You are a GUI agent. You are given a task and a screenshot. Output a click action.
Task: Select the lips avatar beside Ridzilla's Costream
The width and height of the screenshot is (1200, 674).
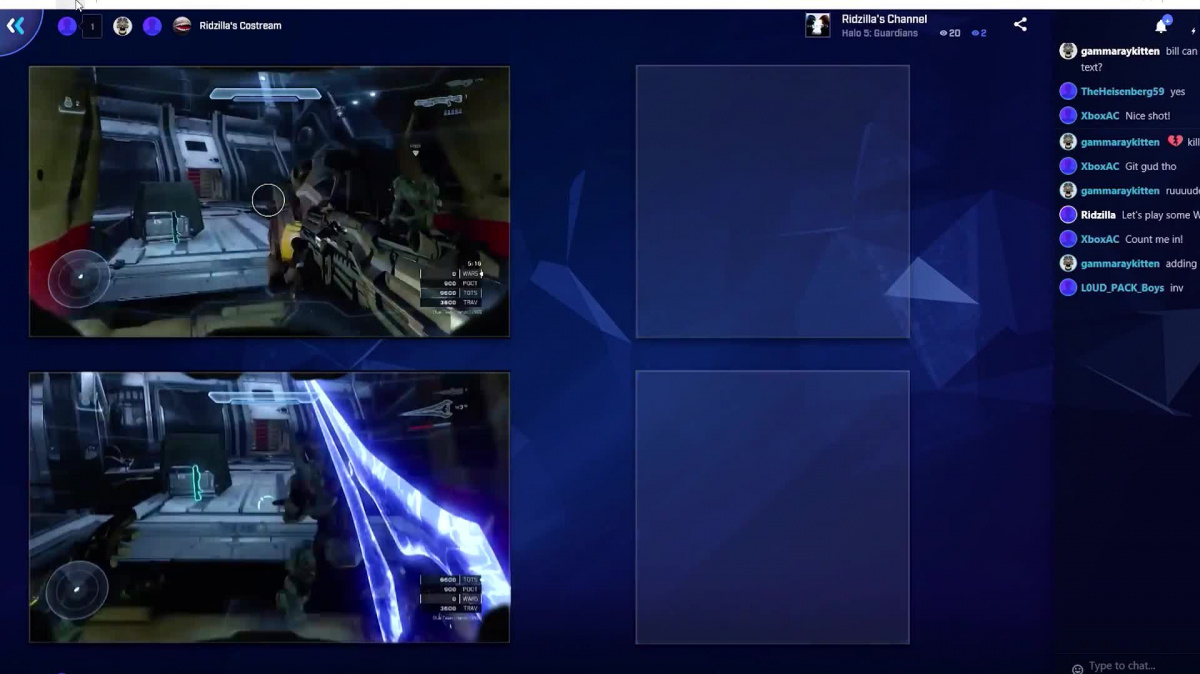(x=182, y=26)
